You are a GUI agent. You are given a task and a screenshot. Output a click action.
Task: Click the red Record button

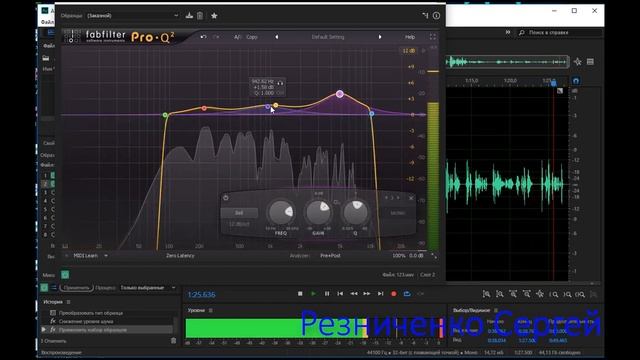coord(394,293)
